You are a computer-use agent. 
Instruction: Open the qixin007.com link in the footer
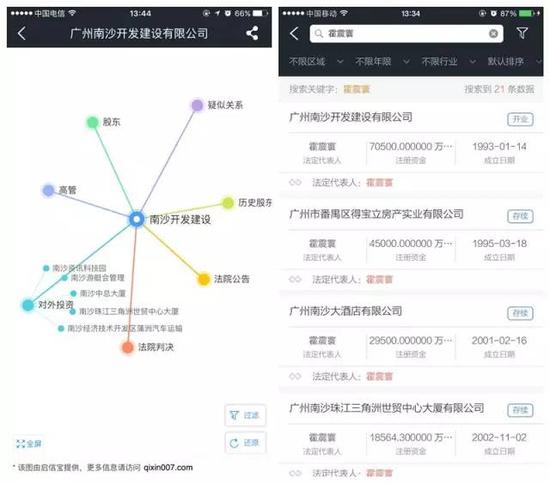(x=168, y=467)
